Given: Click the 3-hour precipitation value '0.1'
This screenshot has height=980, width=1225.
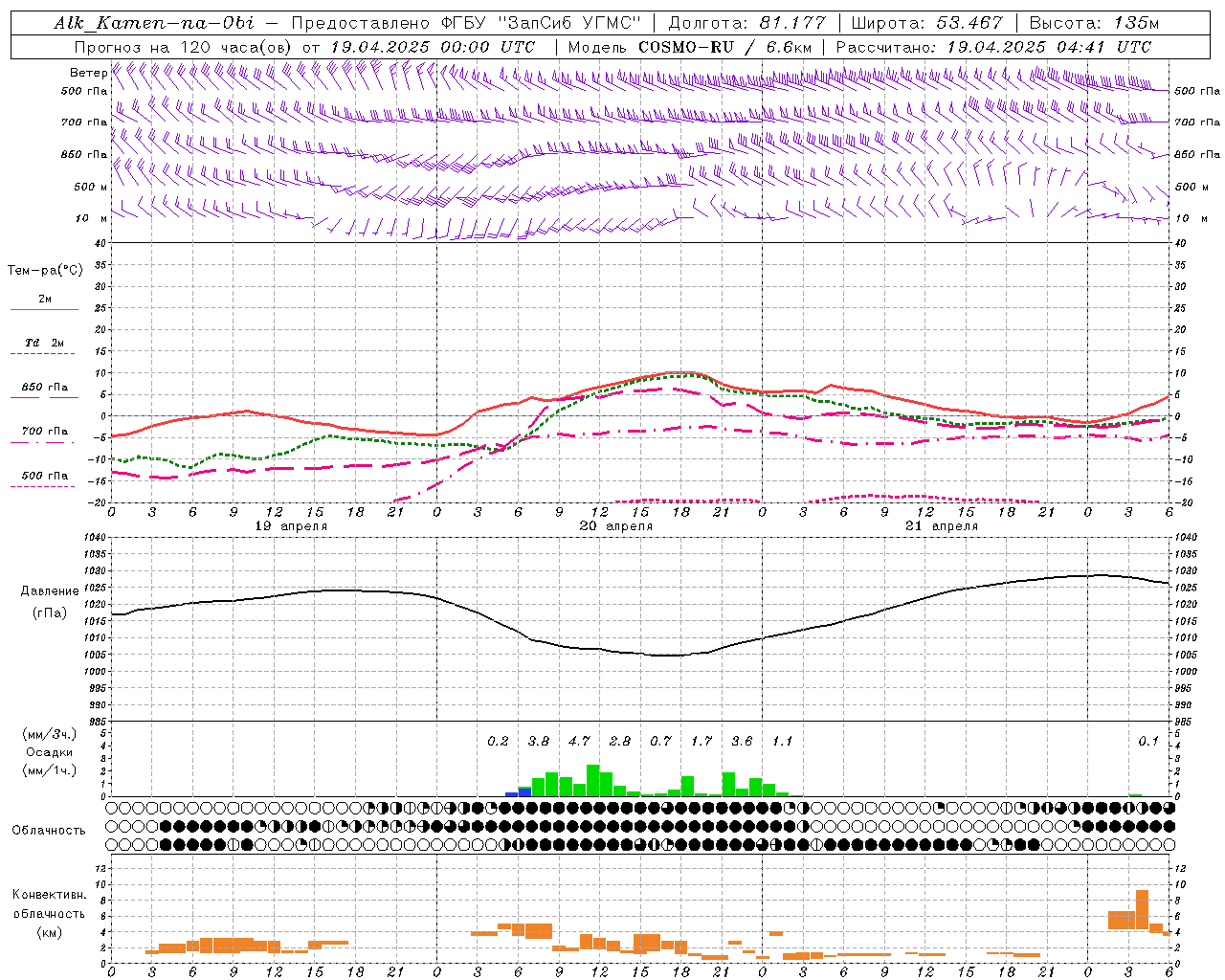Looking at the screenshot, I should coord(1147,742).
